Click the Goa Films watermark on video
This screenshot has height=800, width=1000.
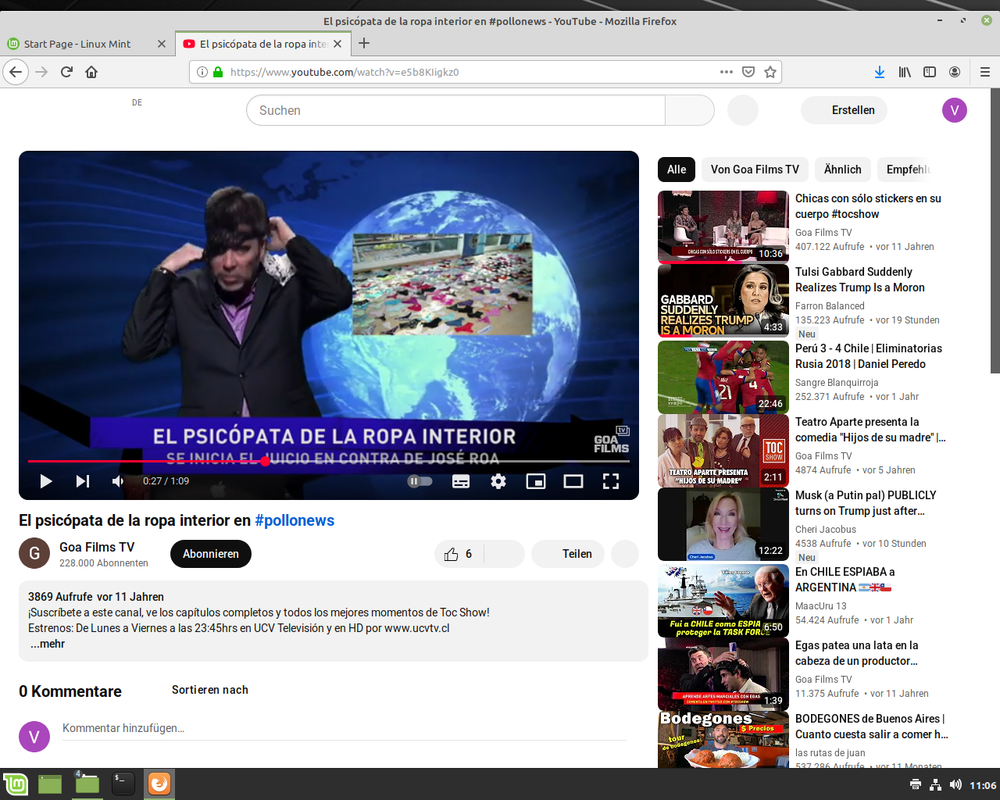[x=612, y=440]
